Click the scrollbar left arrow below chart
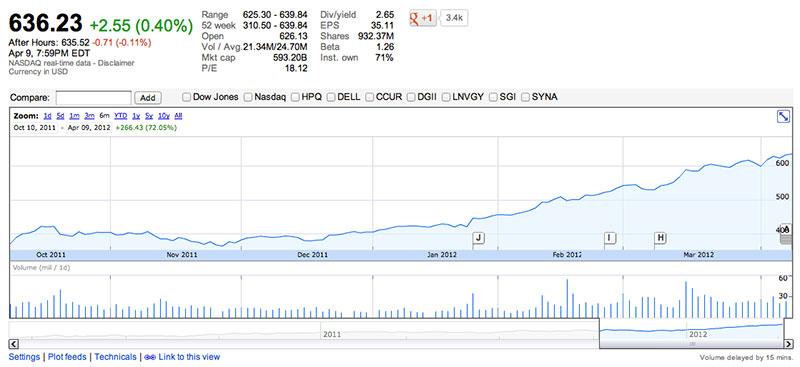This screenshot has width=800, height=367. coord(14,344)
